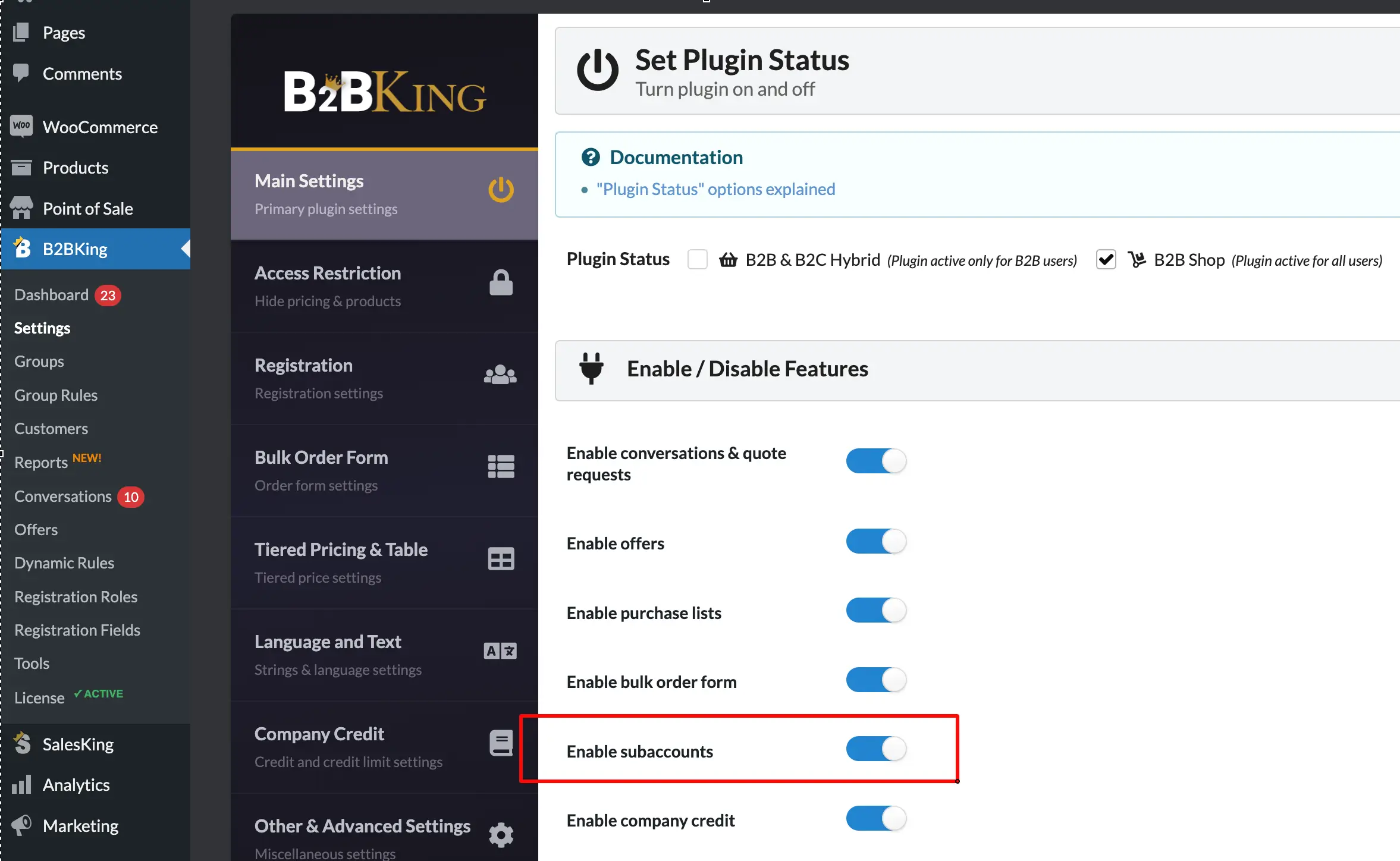The image size is (1400, 861).
Task: Toggle off Enable subaccounts switch
Action: point(876,749)
